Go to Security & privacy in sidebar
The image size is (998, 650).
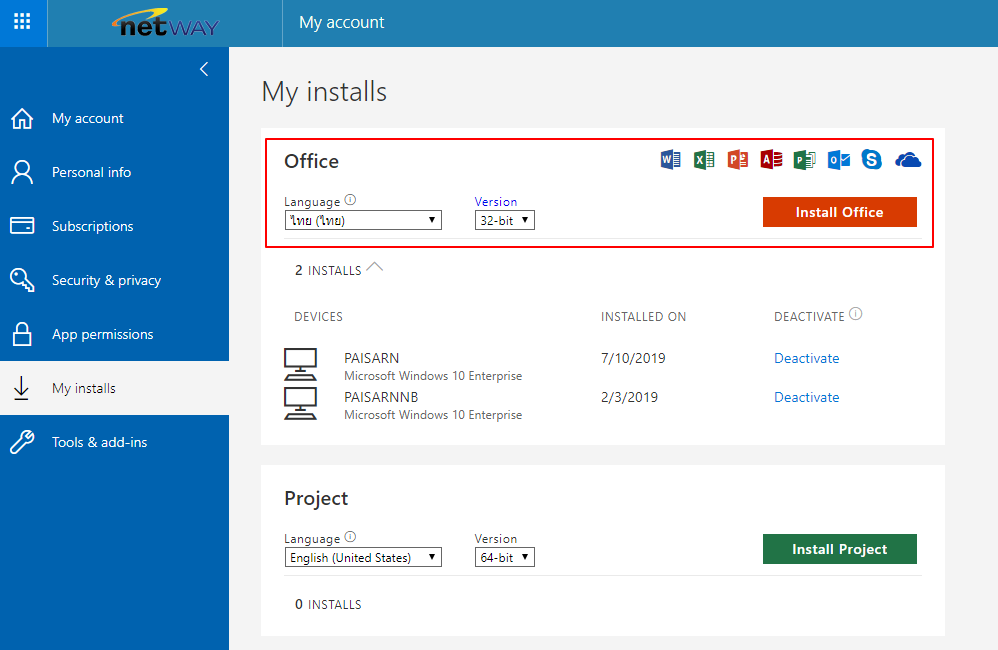[106, 280]
